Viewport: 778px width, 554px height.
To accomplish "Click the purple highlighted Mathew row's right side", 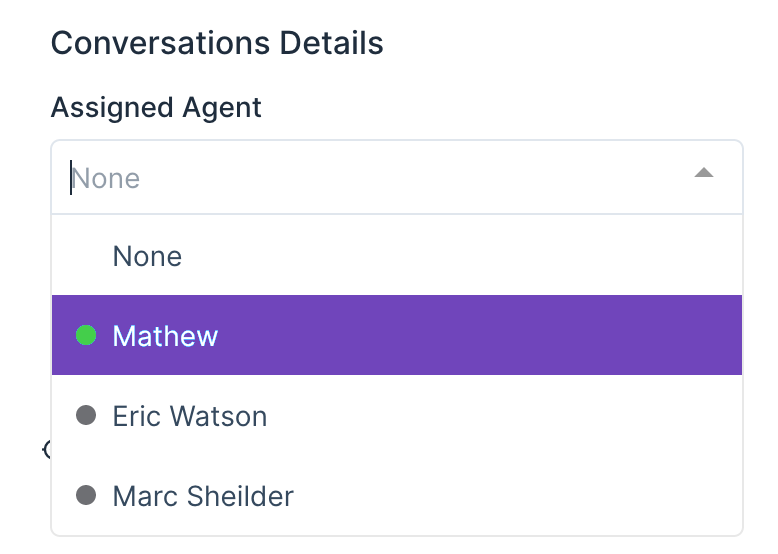I will (600, 336).
